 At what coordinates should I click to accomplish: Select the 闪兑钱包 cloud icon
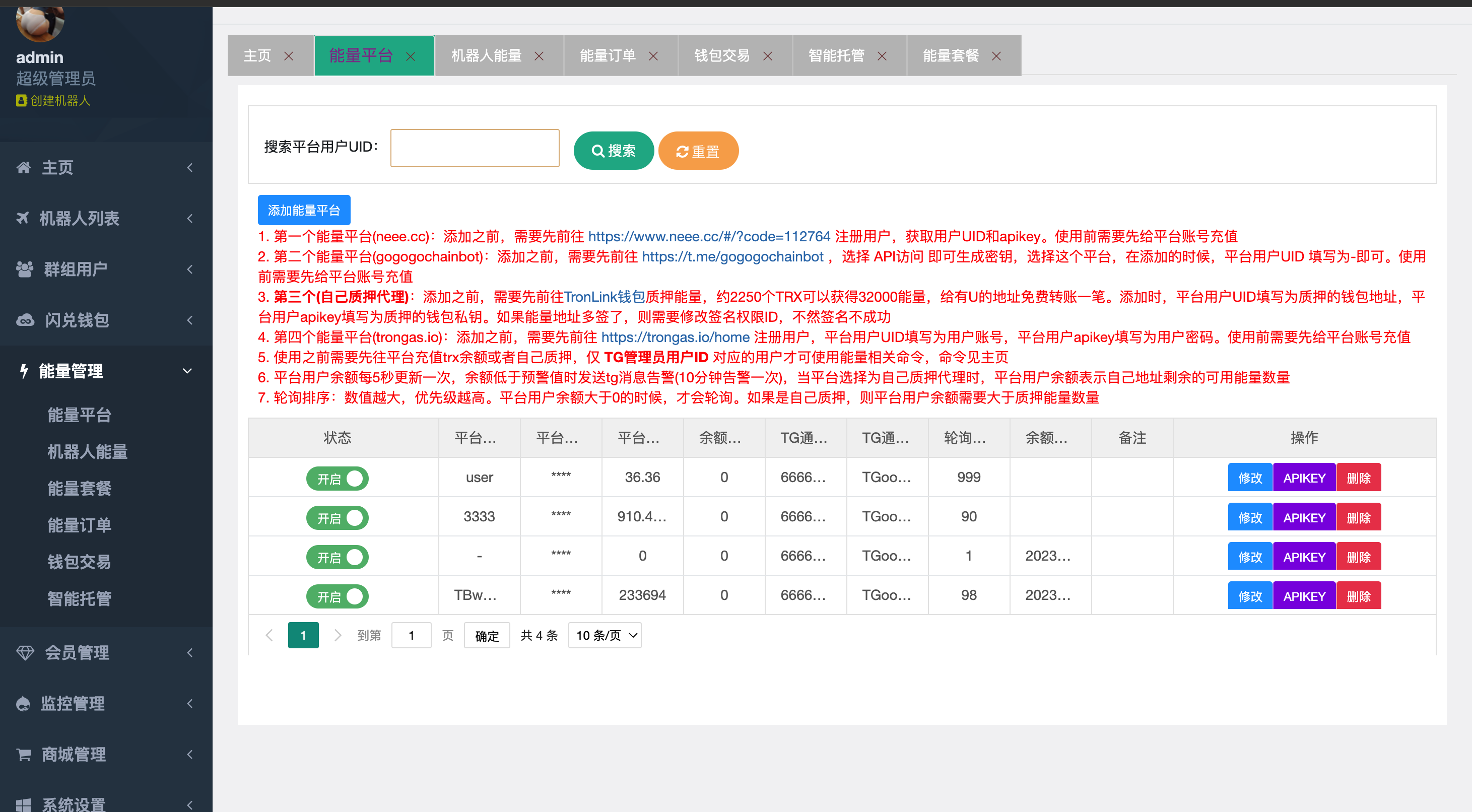click(24, 320)
